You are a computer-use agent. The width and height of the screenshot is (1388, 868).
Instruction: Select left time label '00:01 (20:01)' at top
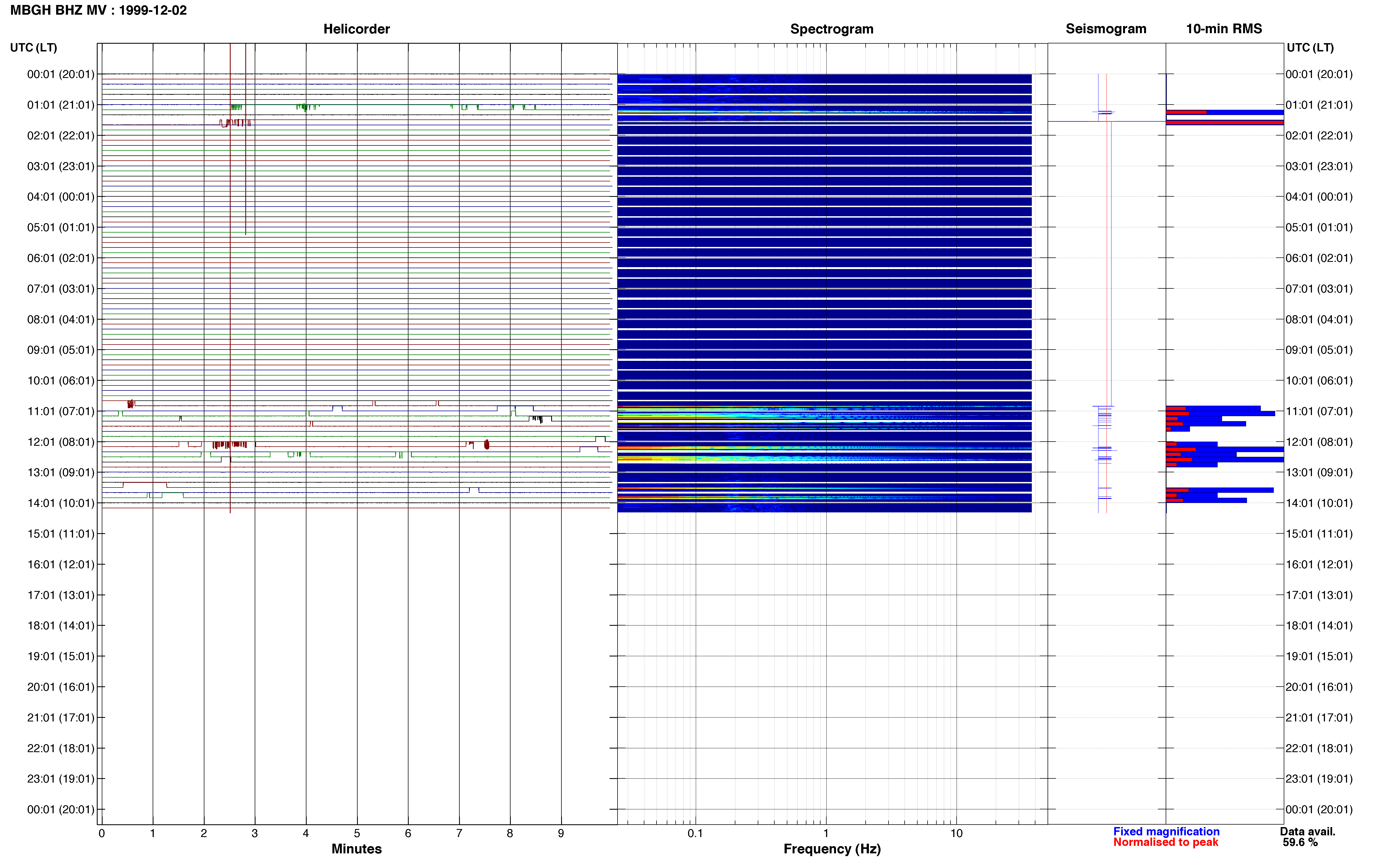point(61,74)
